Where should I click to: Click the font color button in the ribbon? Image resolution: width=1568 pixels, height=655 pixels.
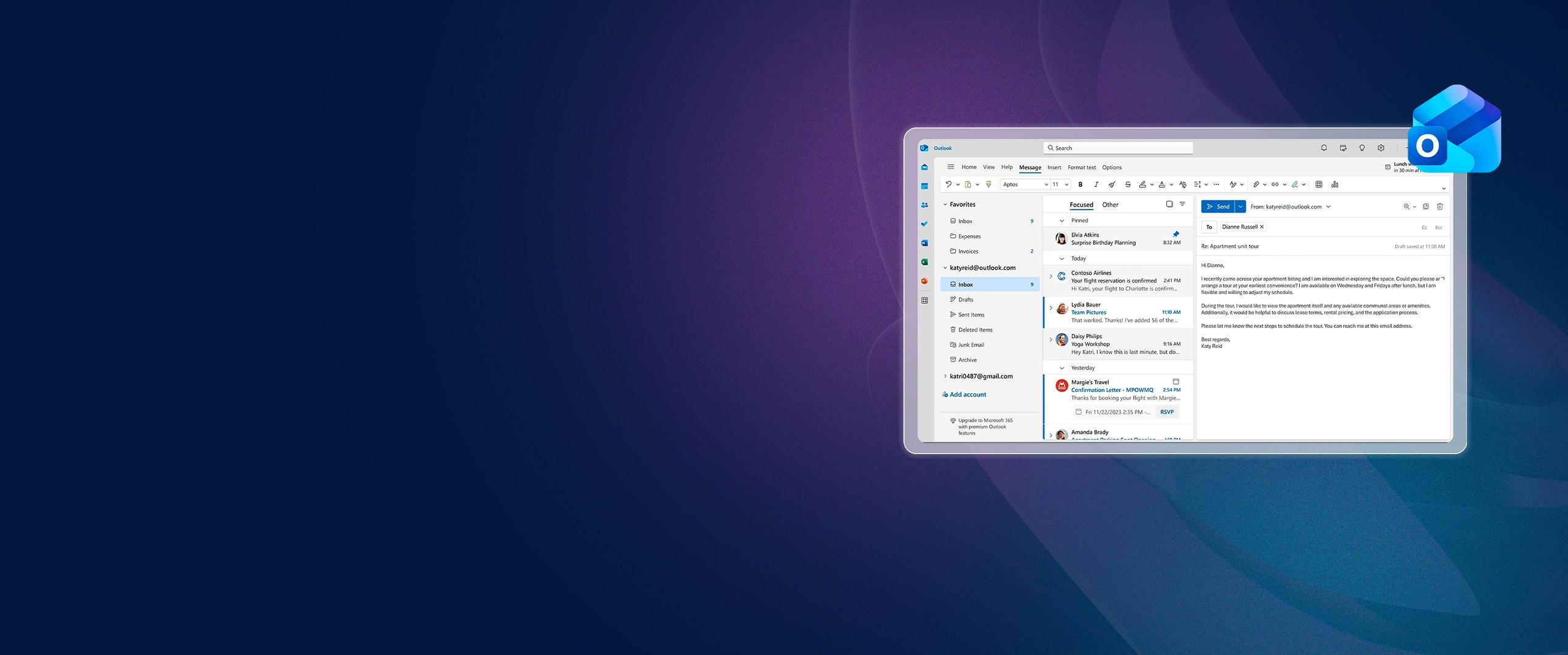point(1162,184)
